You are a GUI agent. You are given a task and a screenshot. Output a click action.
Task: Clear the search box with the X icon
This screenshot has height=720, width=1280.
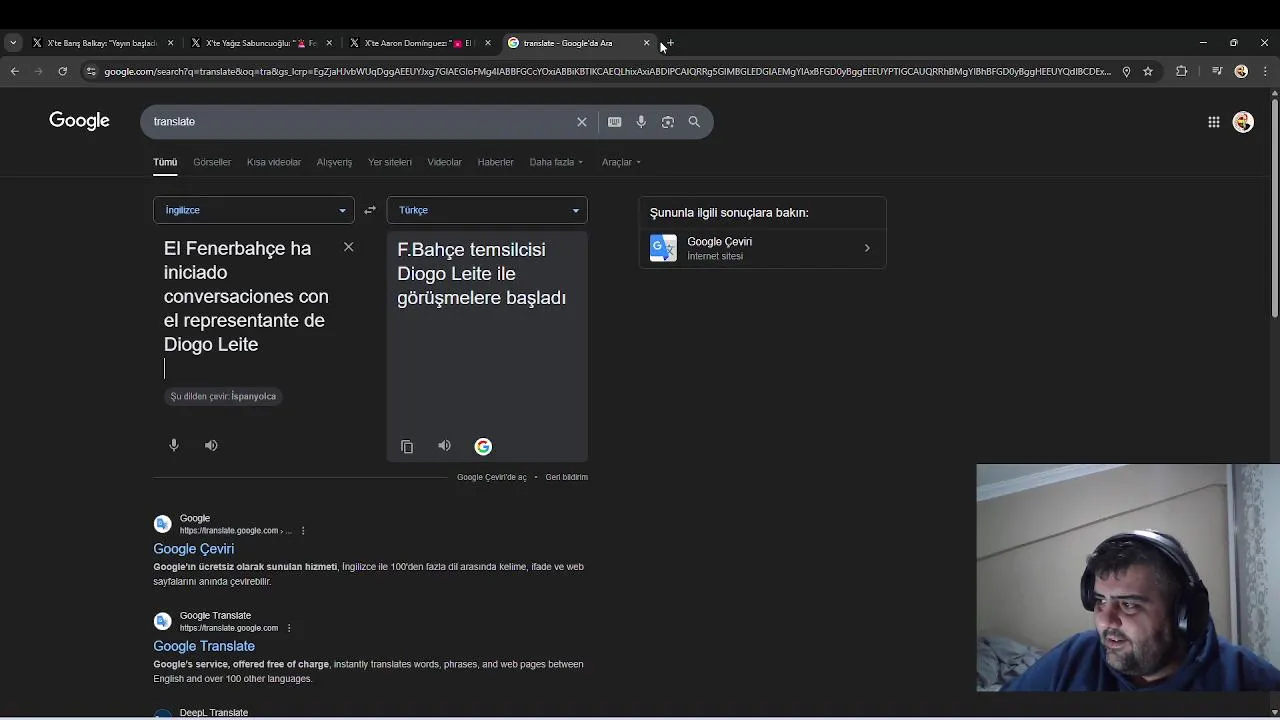click(582, 122)
